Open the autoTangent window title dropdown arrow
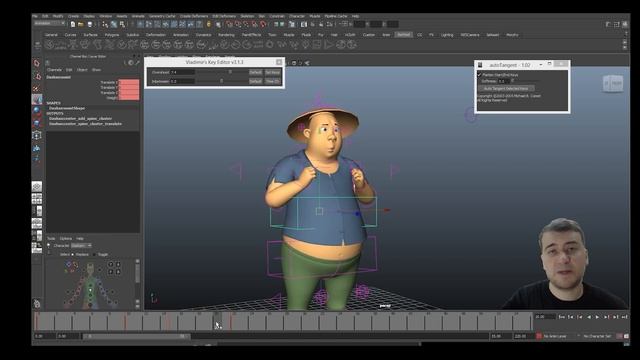The image size is (640, 360). (540, 64)
